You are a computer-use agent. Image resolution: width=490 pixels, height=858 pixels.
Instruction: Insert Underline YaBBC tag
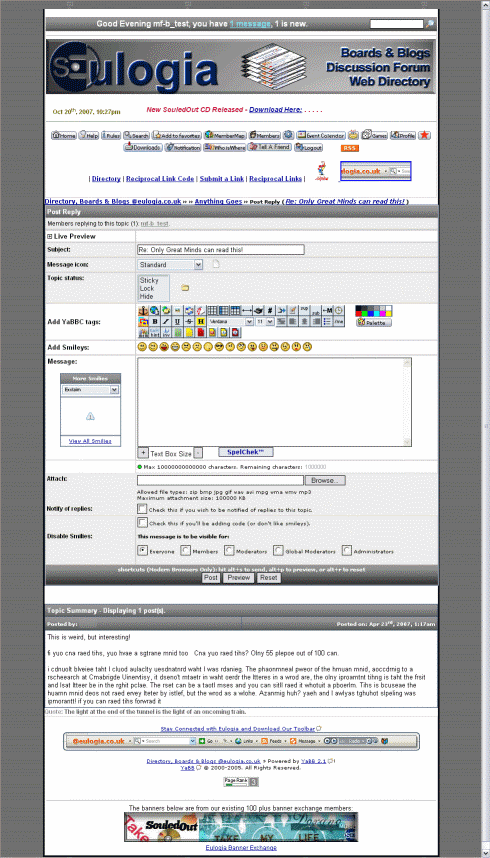[177, 321]
